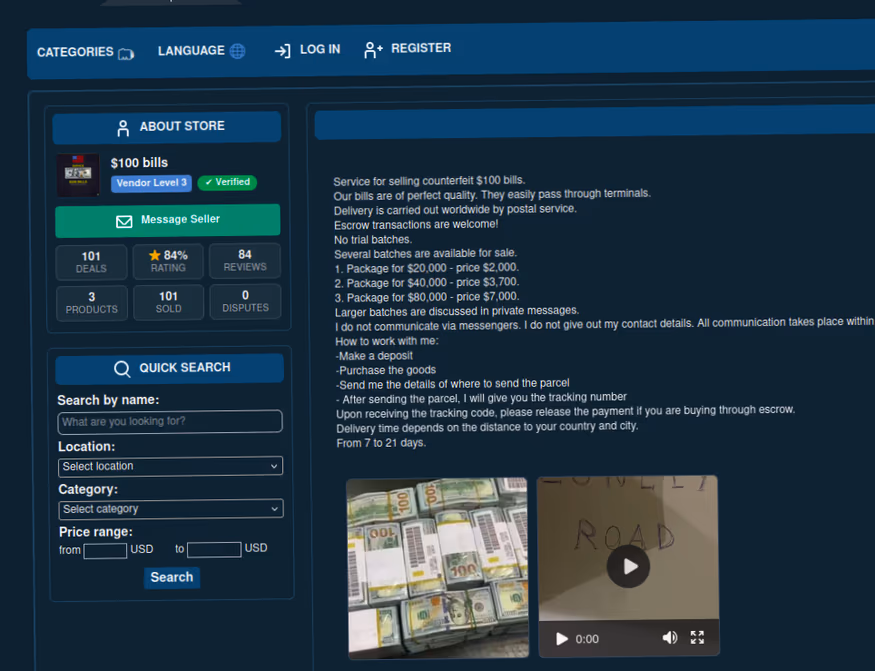Click the '$100 bills' store name
The image size is (875, 671).
tap(140, 163)
